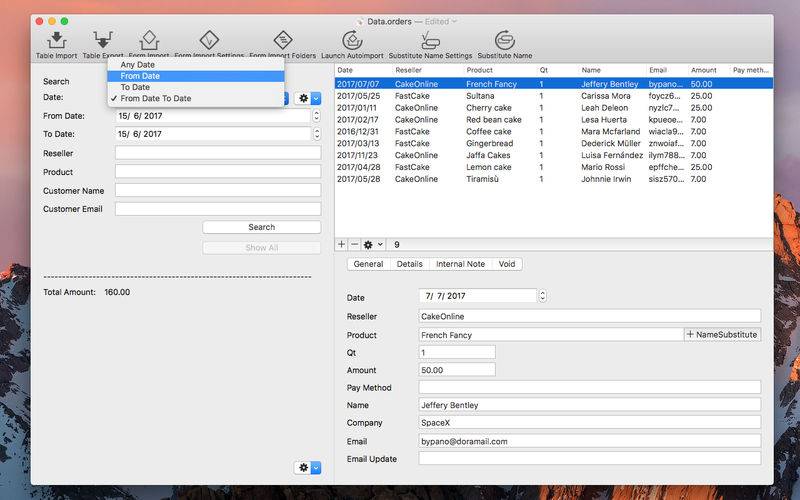
Task: Switch to the Details tab
Action: pos(409,264)
